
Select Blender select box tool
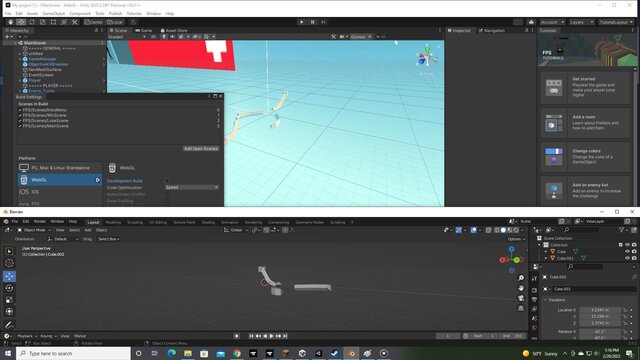9,251
